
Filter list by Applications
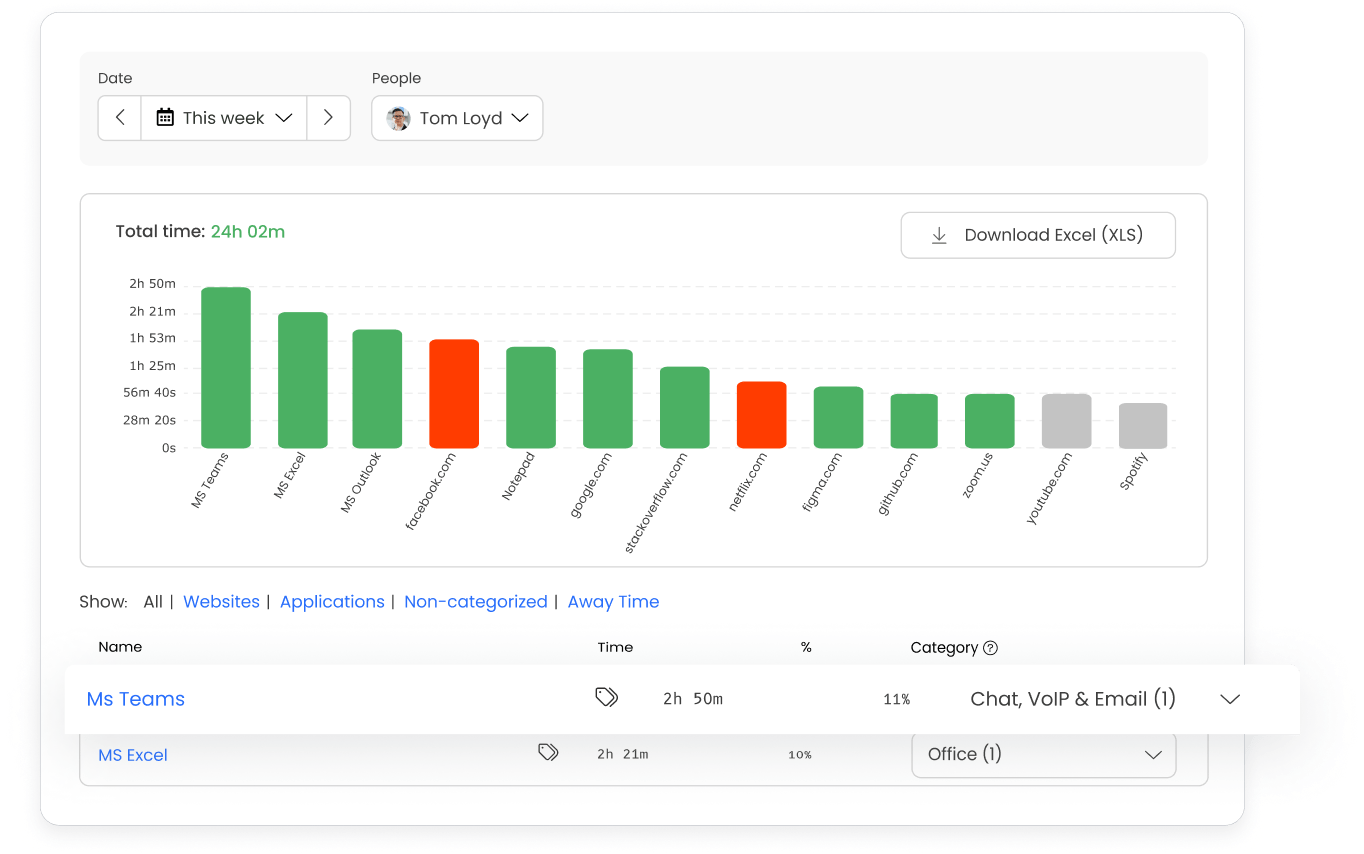coord(332,602)
